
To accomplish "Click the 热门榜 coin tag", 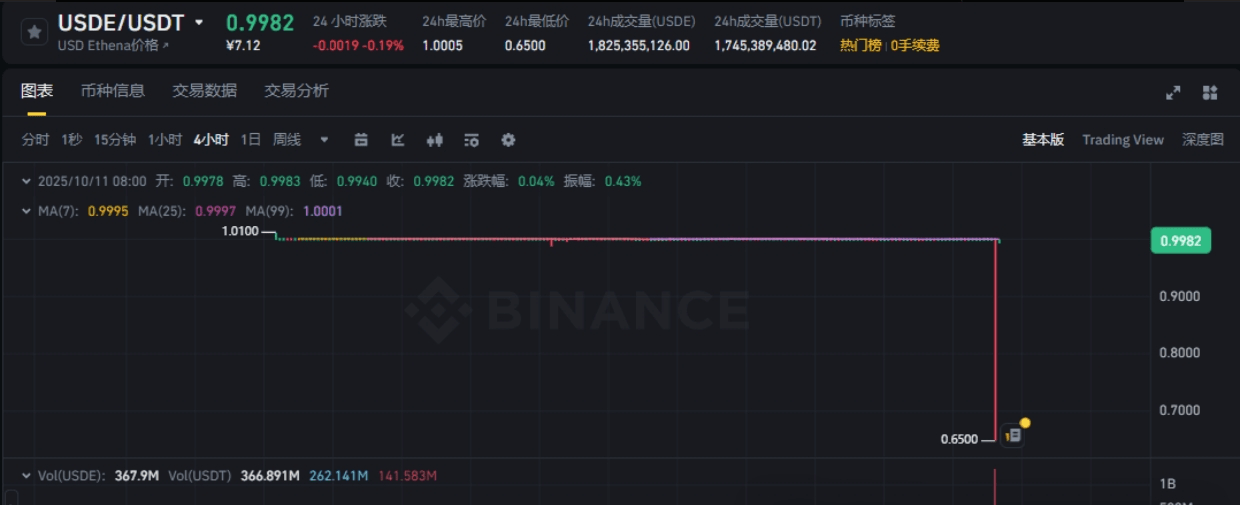I will click(860, 45).
